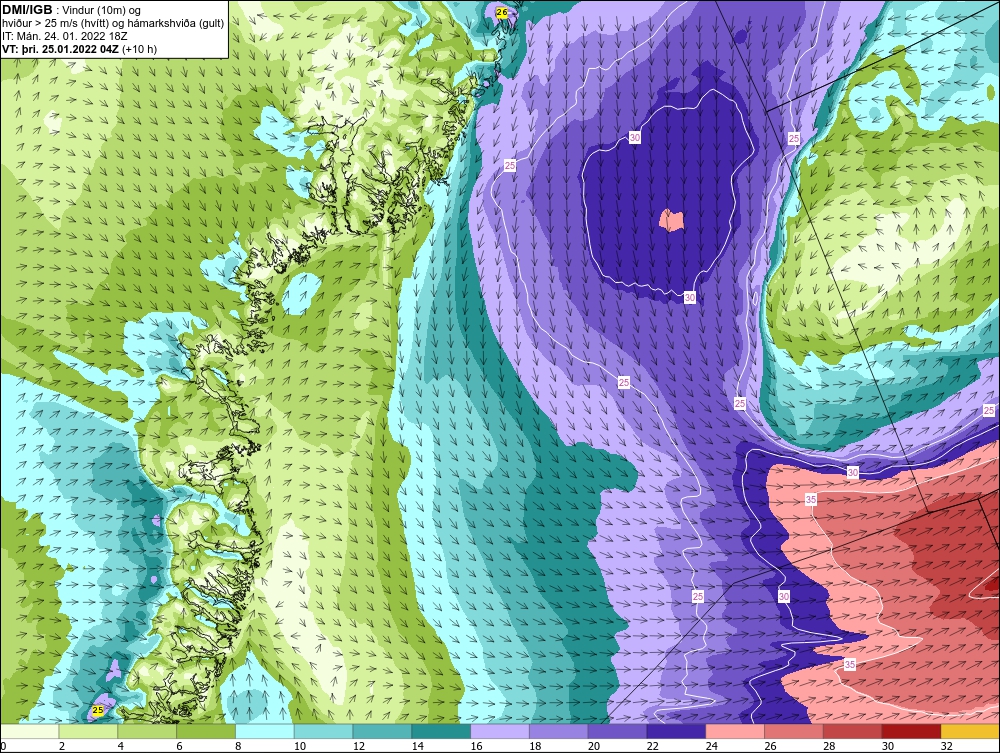The image size is (1000, 753).
Task: Click the olive green 6–8 legend swatch
Action: pyautogui.click(x=206, y=731)
